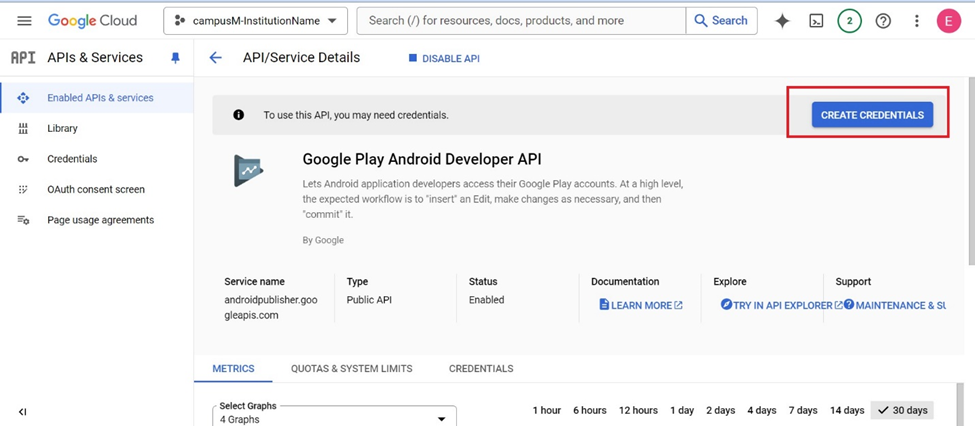The width and height of the screenshot is (975, 426).
Task: Activate Cloud Shell terminal icon
Action: pos(816,21)
